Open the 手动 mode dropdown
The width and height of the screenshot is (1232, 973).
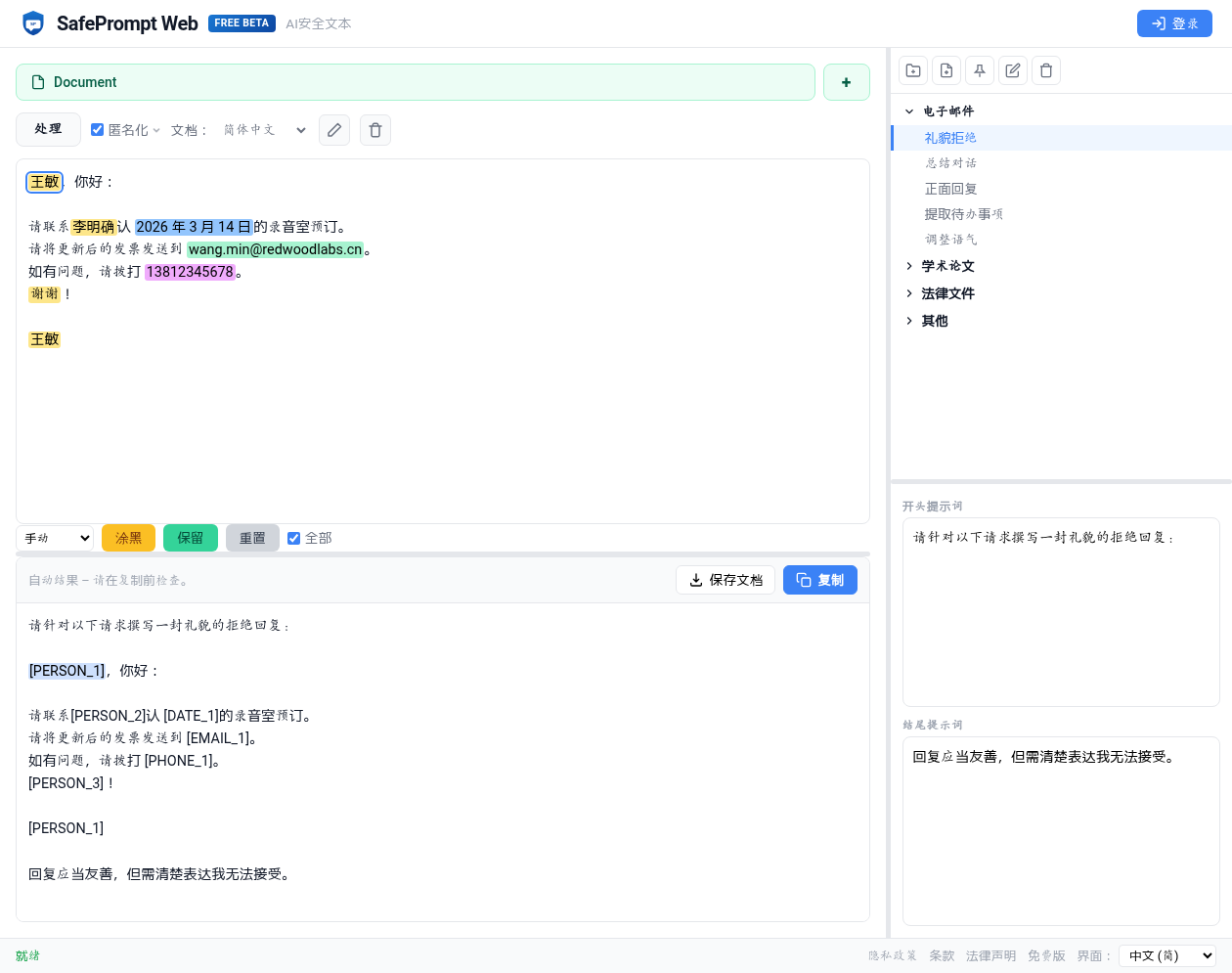click(x=54, y=538)
